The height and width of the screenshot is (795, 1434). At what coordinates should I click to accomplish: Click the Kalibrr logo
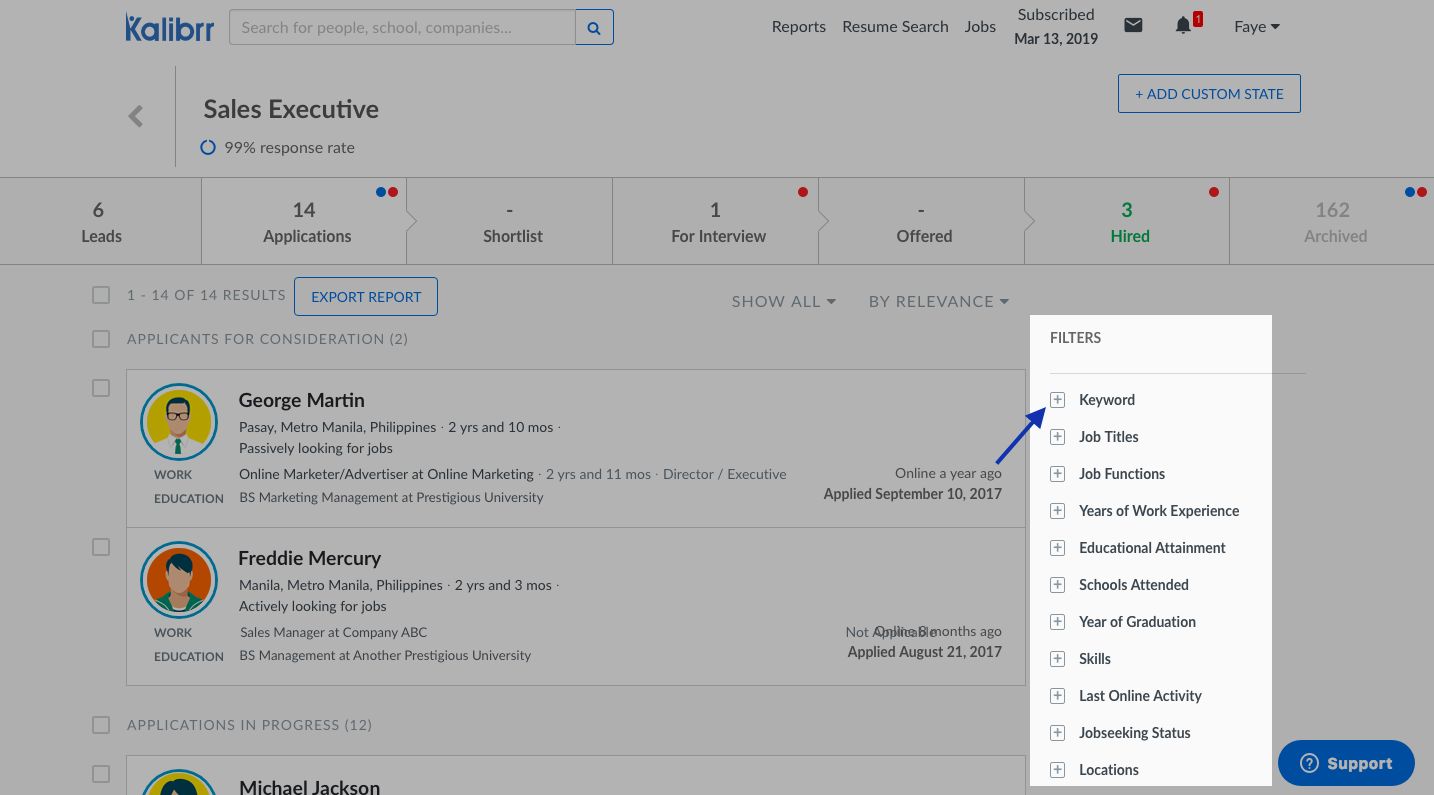[x=168, y=27]
